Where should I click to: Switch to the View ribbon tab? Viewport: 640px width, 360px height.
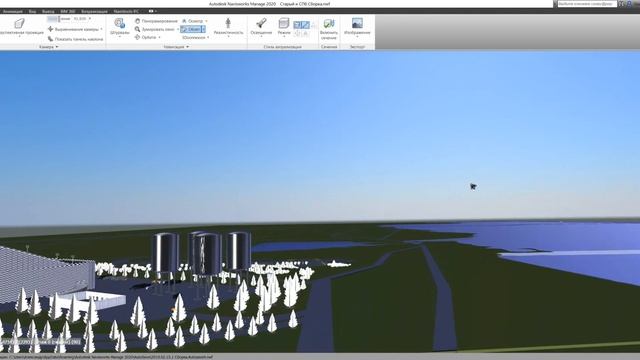(x=32, y=11)
